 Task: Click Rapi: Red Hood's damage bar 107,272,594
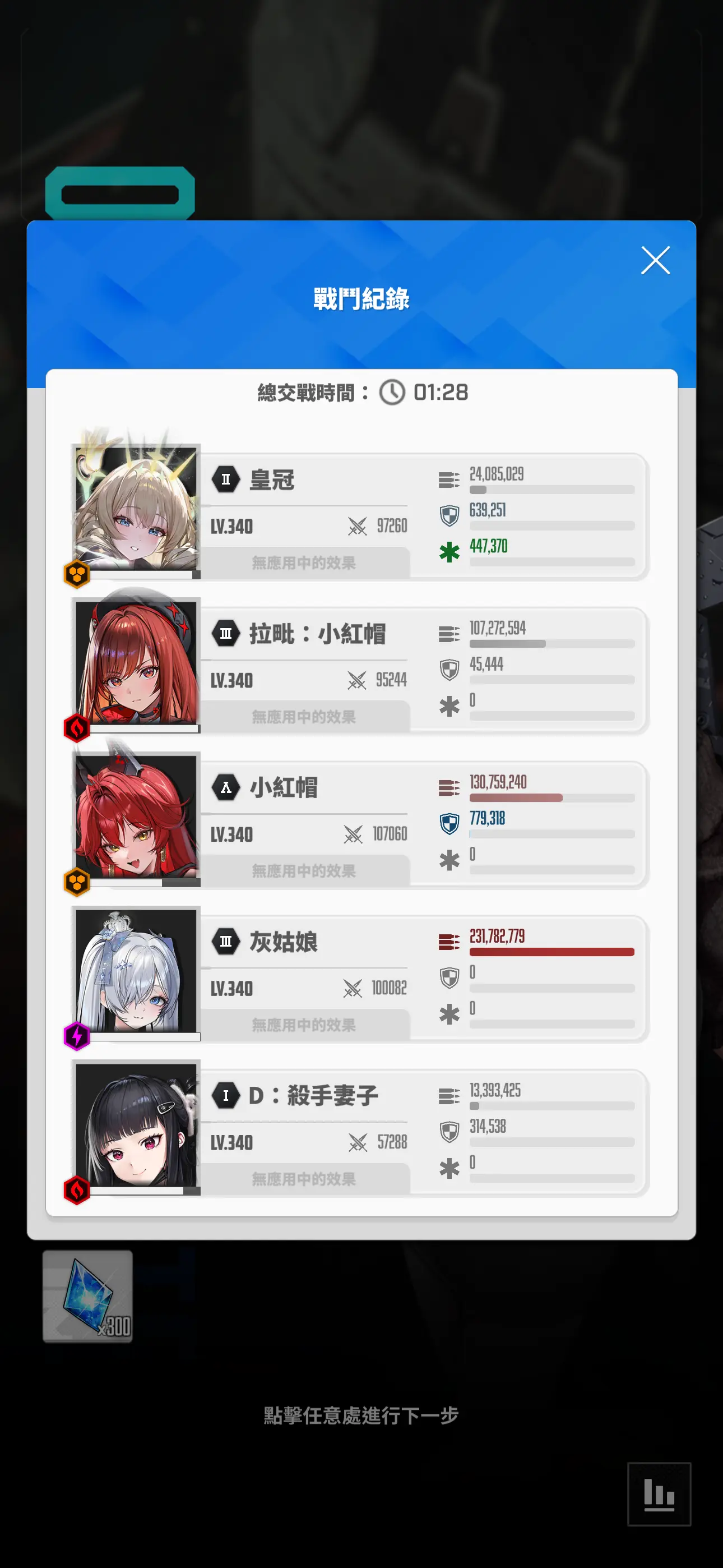tap(552, 644)
